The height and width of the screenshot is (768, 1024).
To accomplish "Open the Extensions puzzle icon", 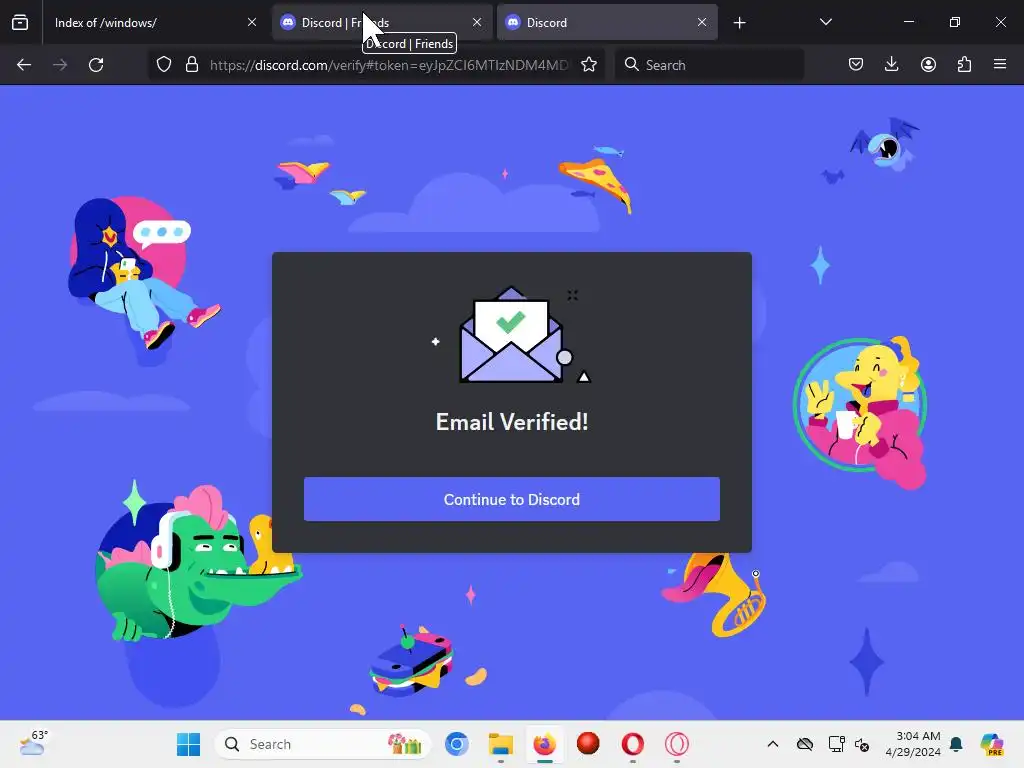I will click(964, 65).
